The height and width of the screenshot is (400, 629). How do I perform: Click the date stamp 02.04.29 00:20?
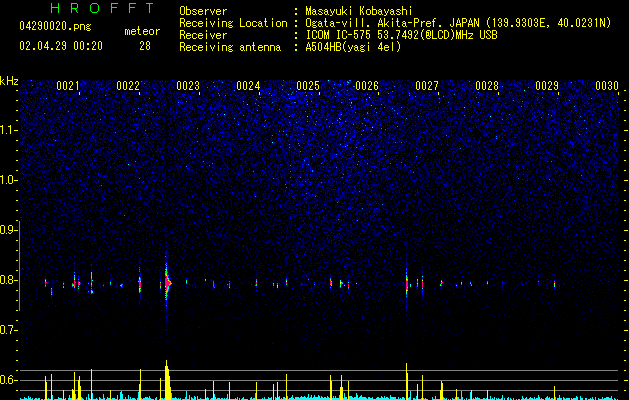(61, 46)
